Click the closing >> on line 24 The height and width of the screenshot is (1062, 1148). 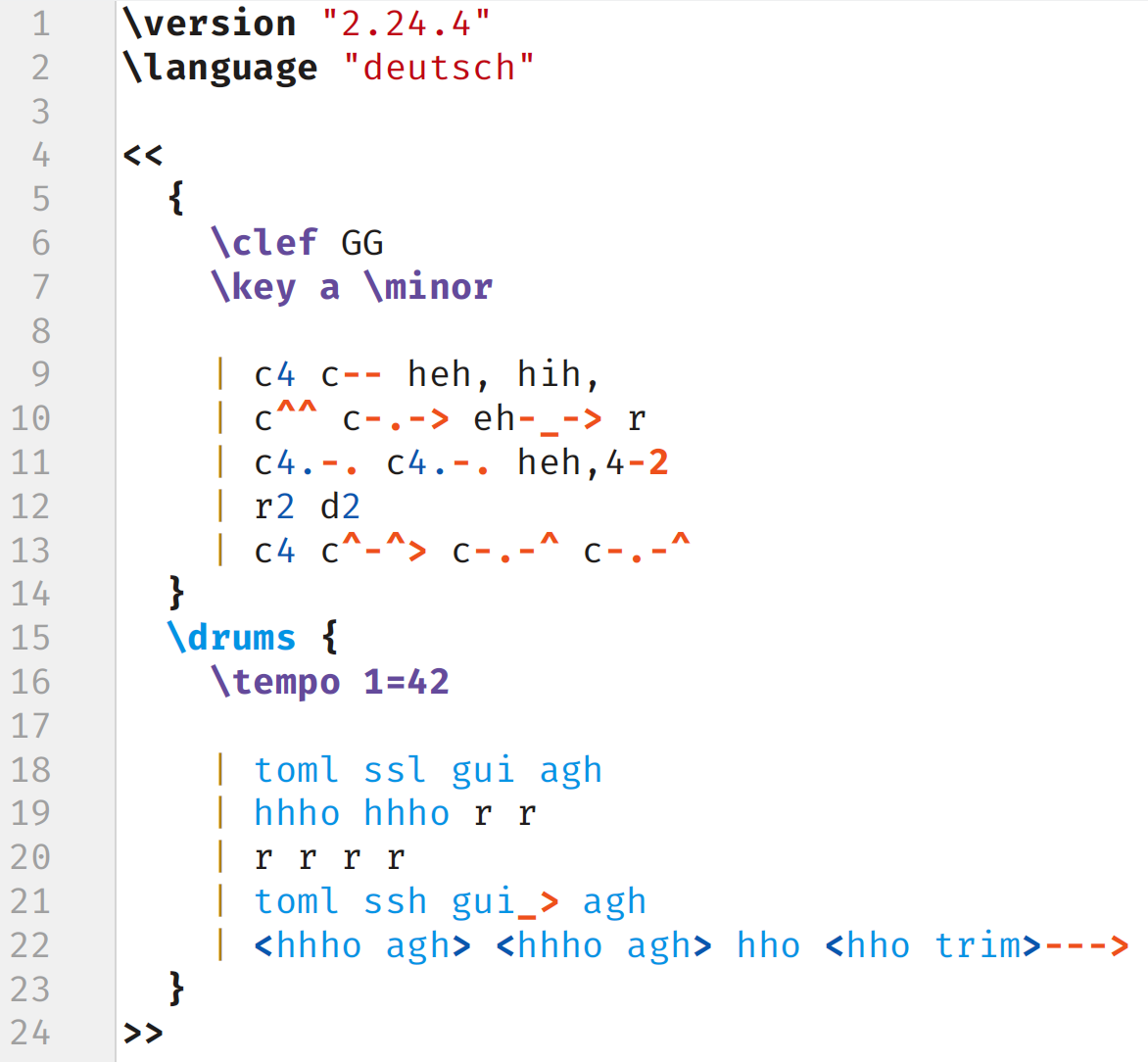(143, 1033)
